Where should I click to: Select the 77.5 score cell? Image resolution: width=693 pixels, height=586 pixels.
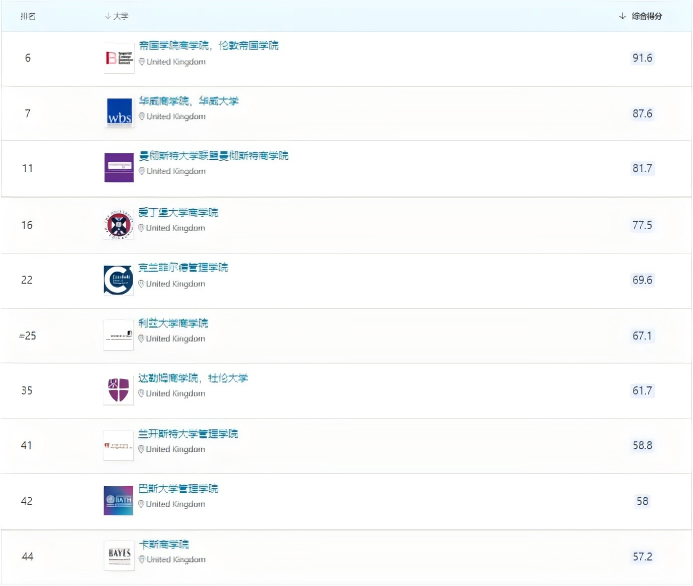[x=642, y=225]
